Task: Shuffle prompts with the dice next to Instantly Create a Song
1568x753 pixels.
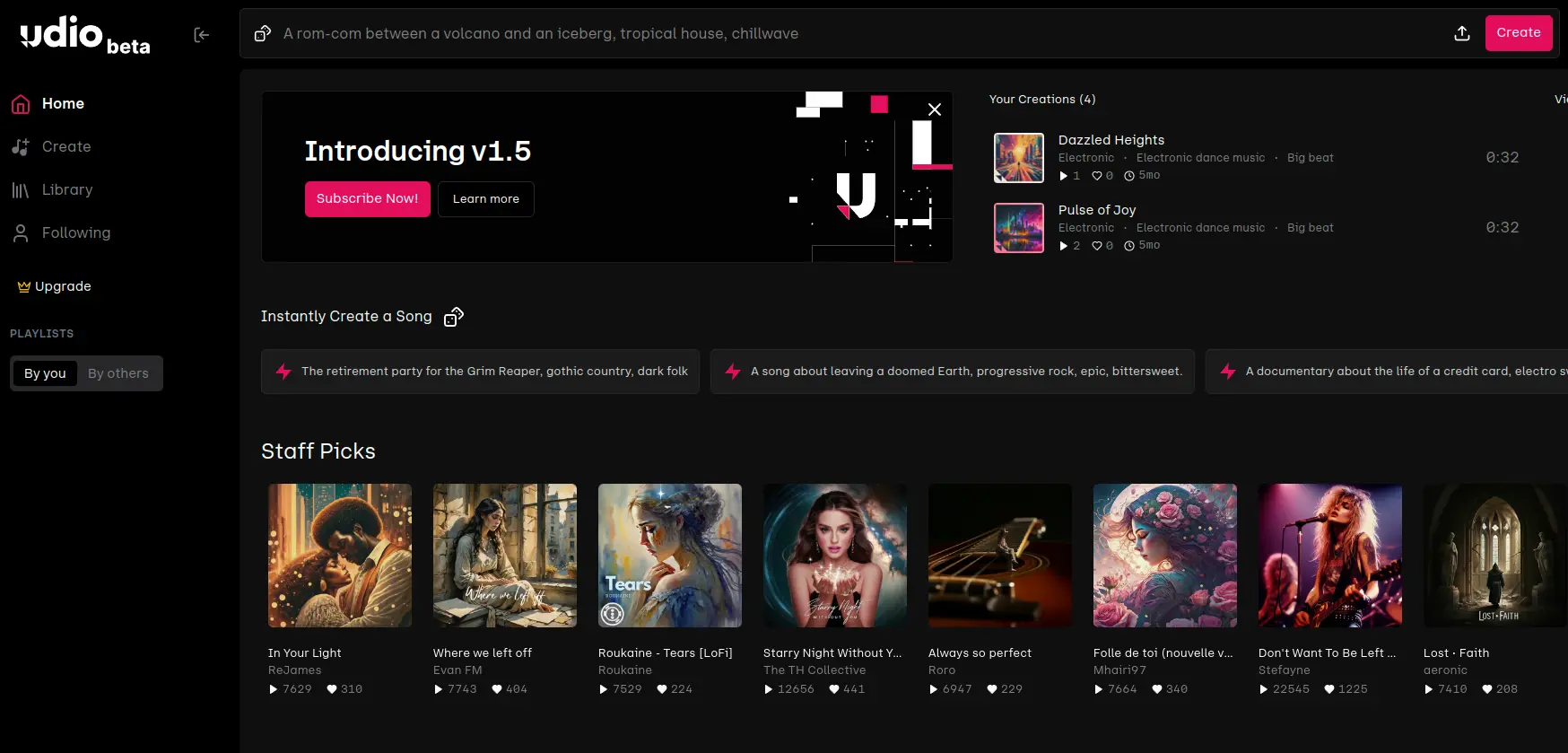Action: pyautogui.click(x=454, y=317)
